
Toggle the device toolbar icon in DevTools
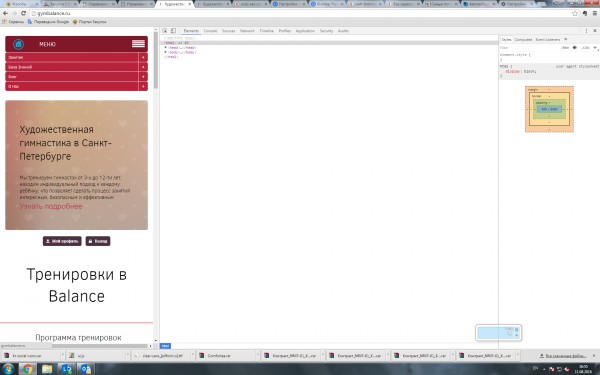click(173, 31)
